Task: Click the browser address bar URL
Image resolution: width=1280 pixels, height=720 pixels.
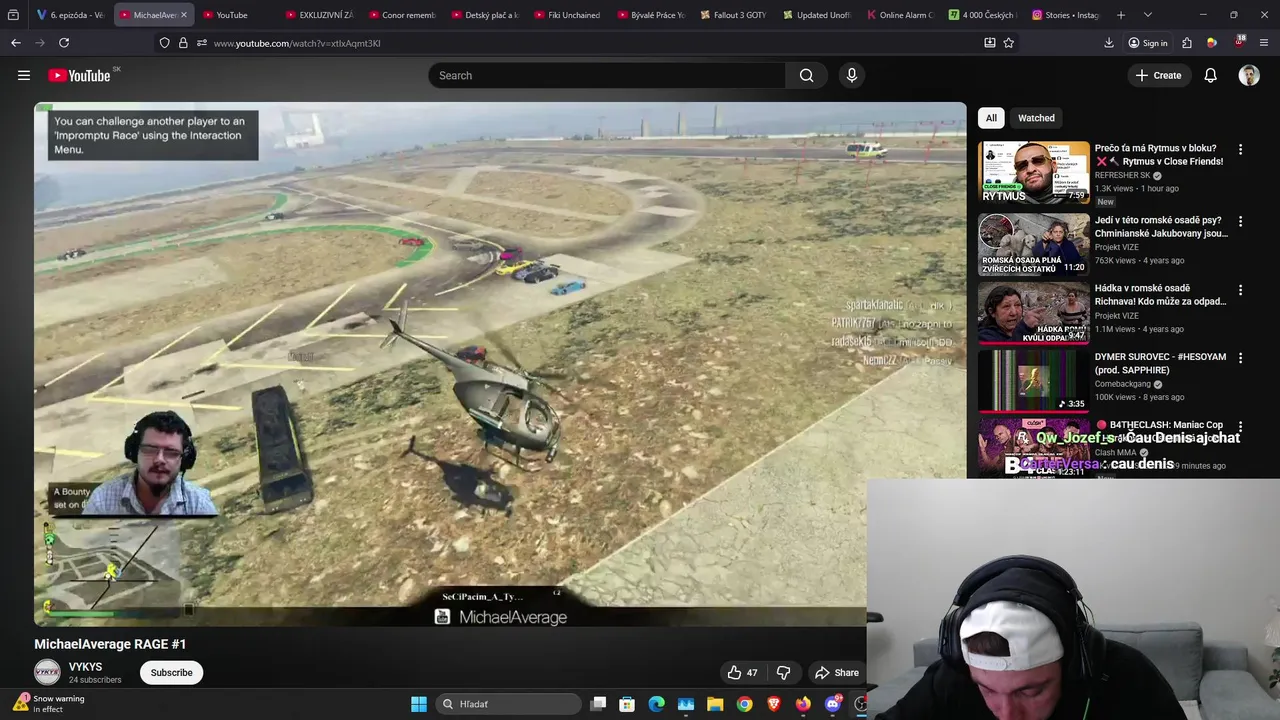Action: 297,43
